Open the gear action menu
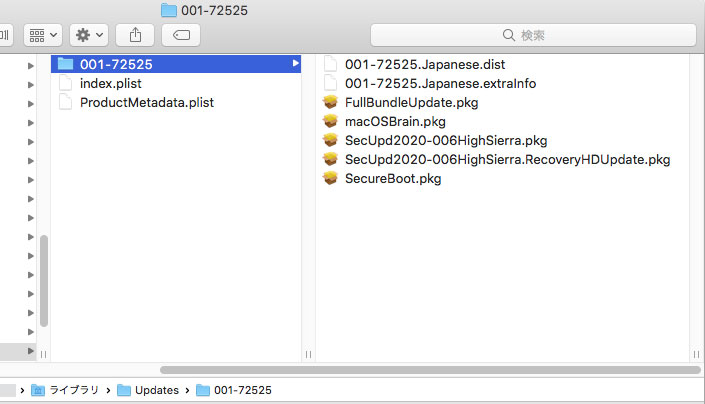Screen dimensions: 705x404 [89, 35]
